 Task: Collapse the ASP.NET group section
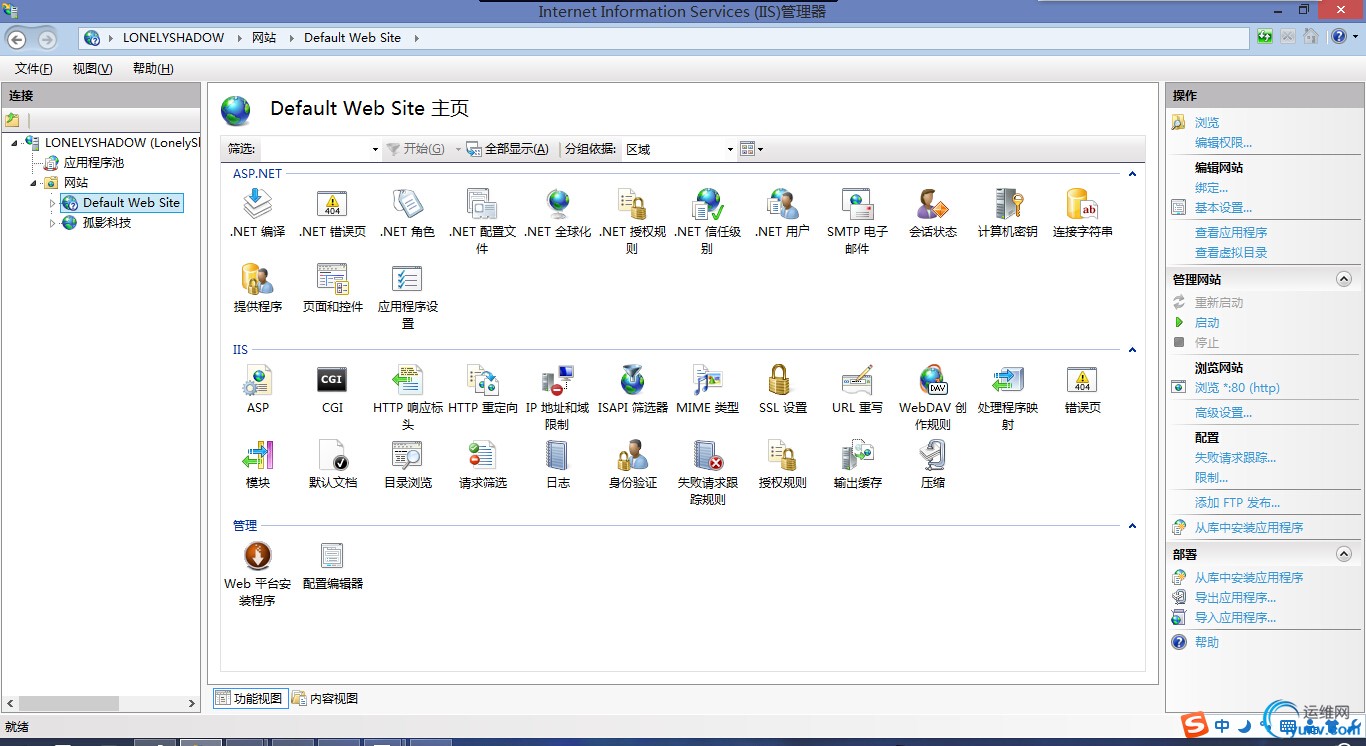point(1132,174)
